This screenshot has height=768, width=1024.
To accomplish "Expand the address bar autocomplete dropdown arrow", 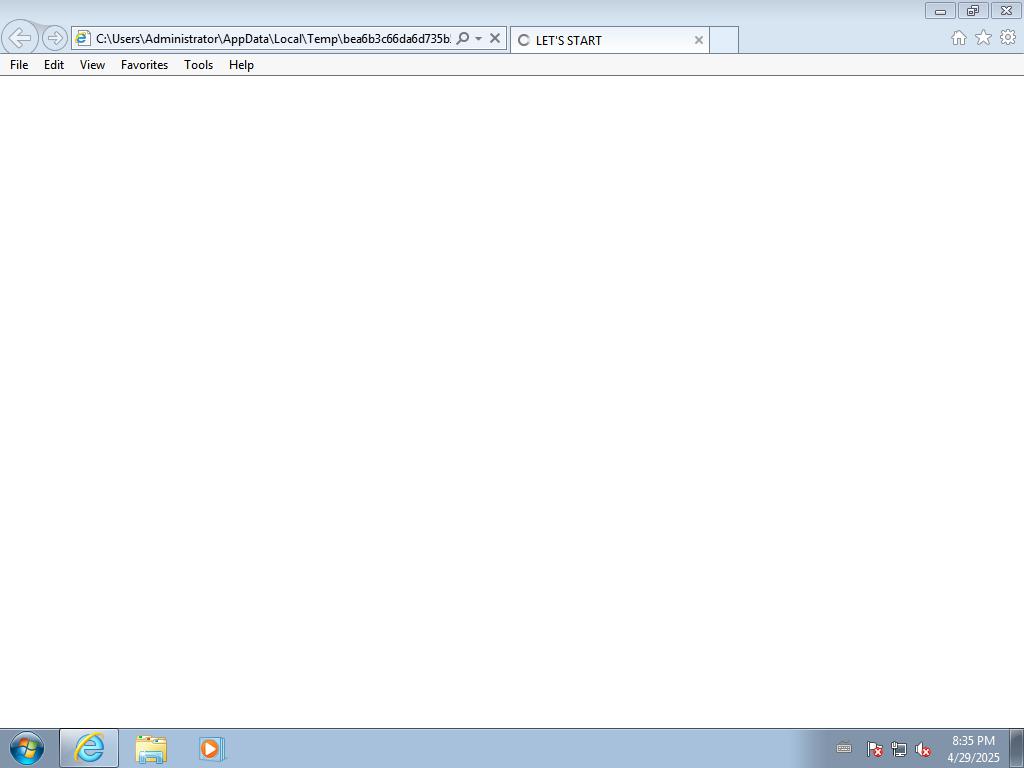I will [x=479, y=39].
